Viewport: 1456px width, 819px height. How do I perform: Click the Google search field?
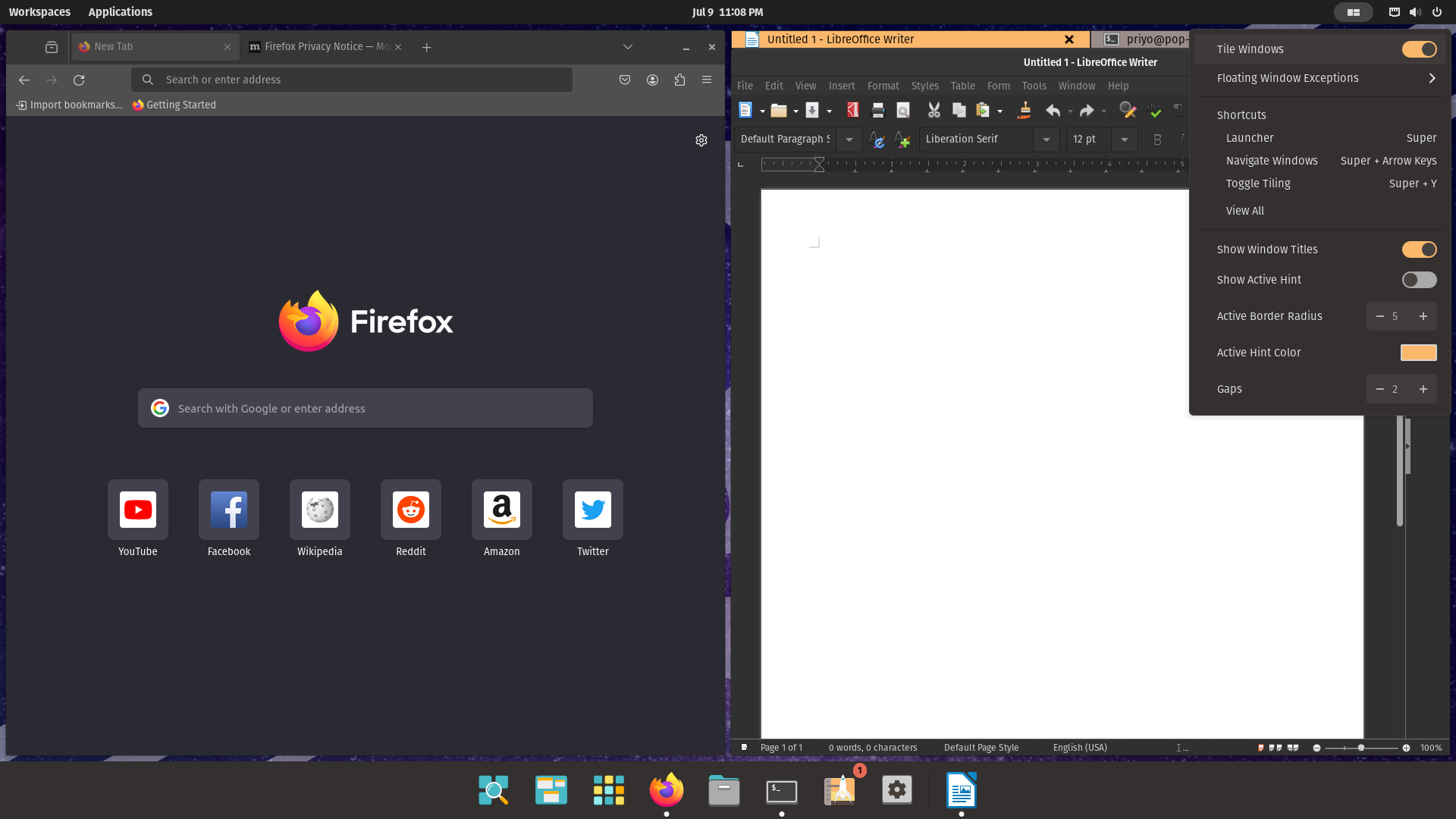[x=365, y=408]
